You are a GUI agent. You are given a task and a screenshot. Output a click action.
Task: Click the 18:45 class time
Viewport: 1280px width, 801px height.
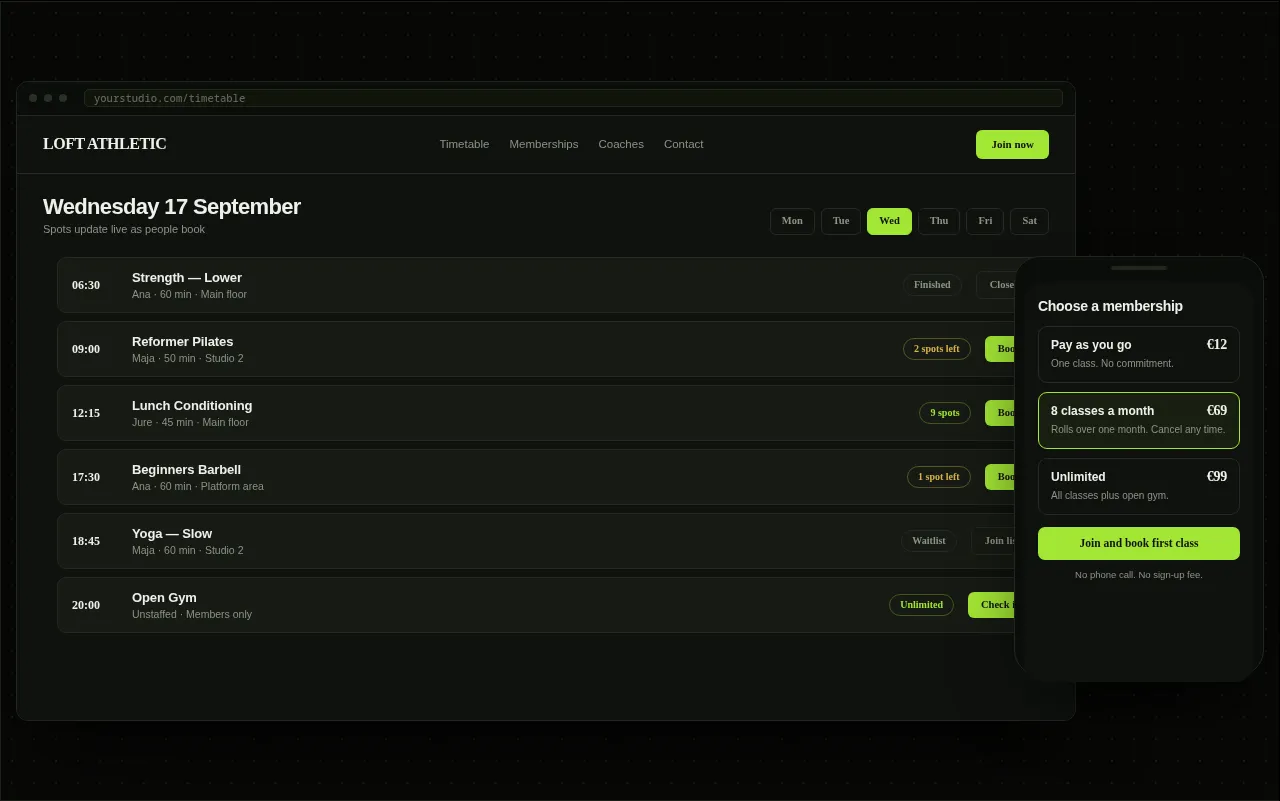(x=86, y=541)
